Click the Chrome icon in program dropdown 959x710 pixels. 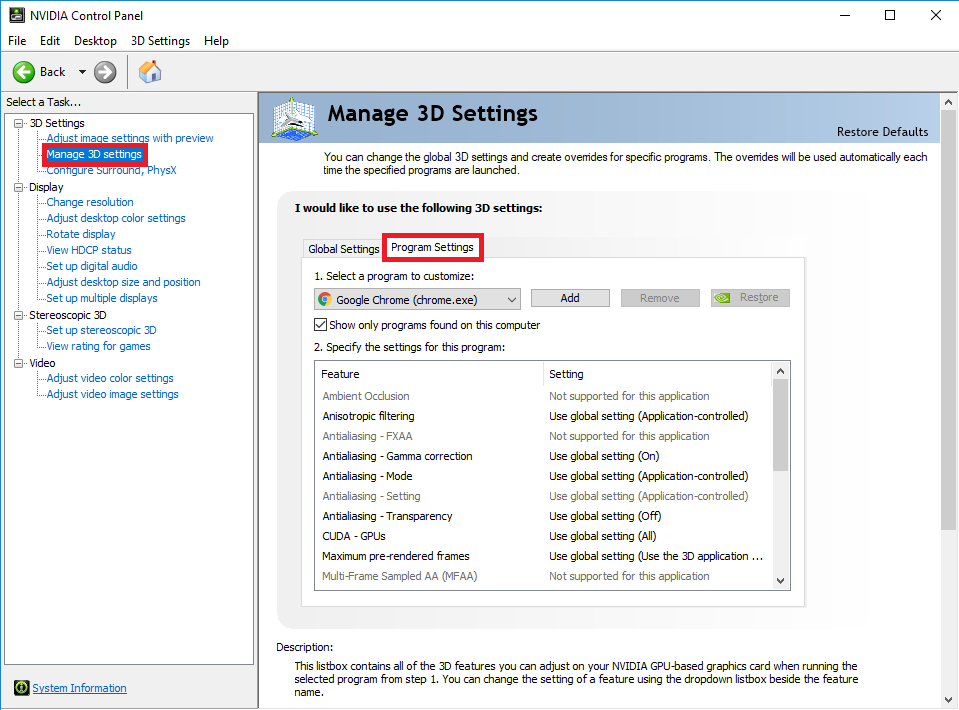pos(324,299)
